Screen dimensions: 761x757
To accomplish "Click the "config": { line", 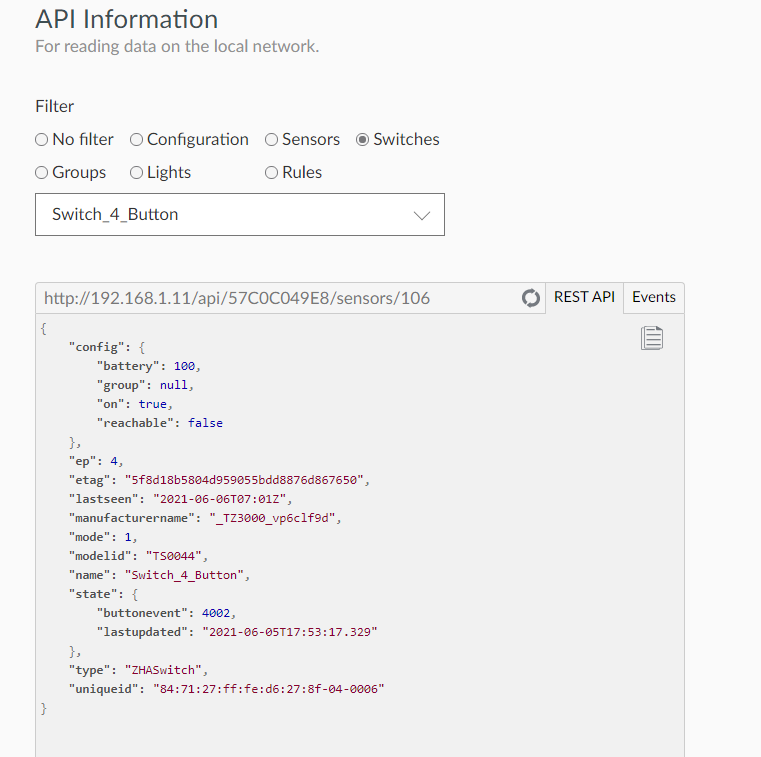I will click(x=107, y=347).
